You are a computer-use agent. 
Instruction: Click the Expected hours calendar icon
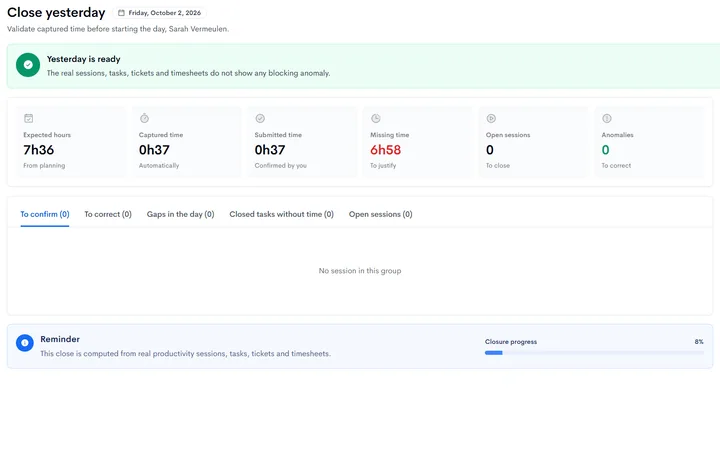28,118
